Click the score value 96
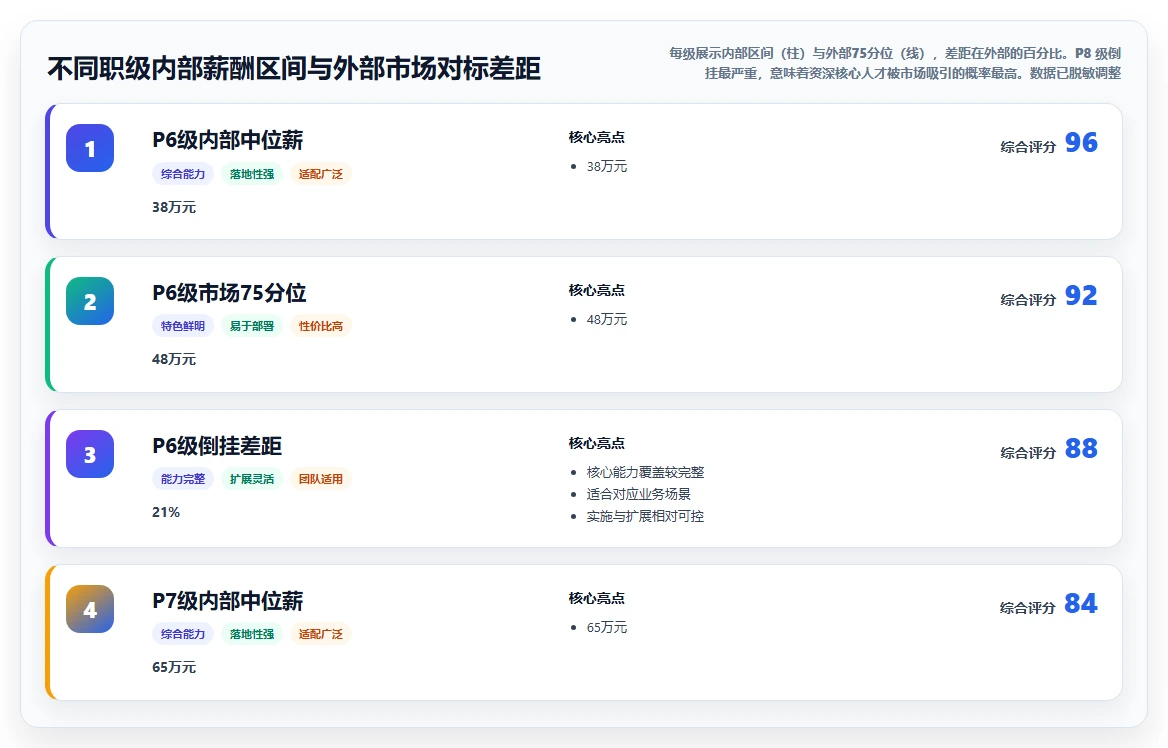 pos(1081,142)
